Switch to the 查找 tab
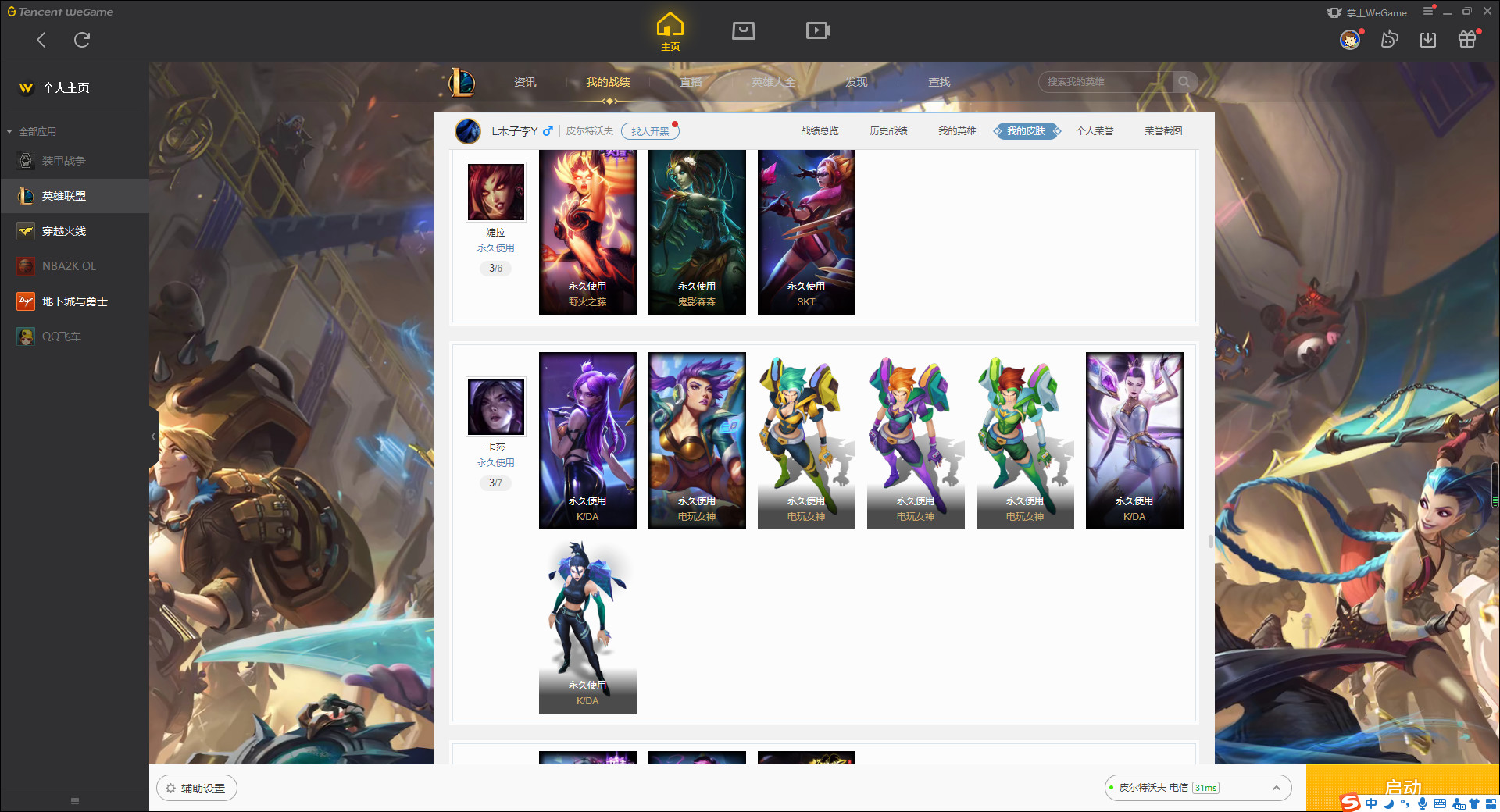The width and height of the screenshot is (1500, 812). point(939,82)
